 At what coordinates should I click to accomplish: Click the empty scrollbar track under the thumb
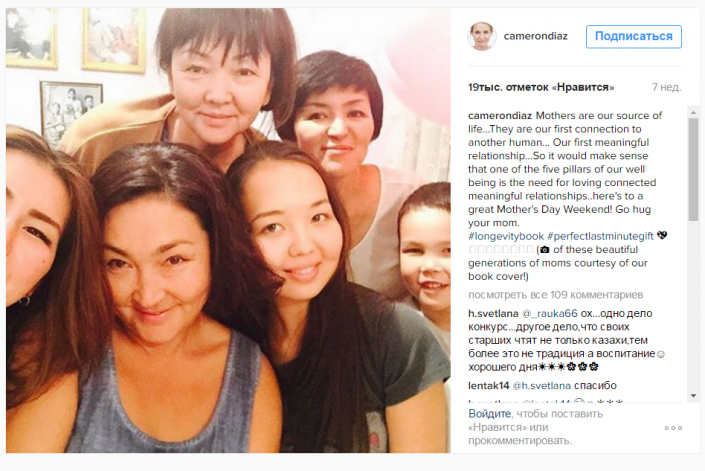693,306
